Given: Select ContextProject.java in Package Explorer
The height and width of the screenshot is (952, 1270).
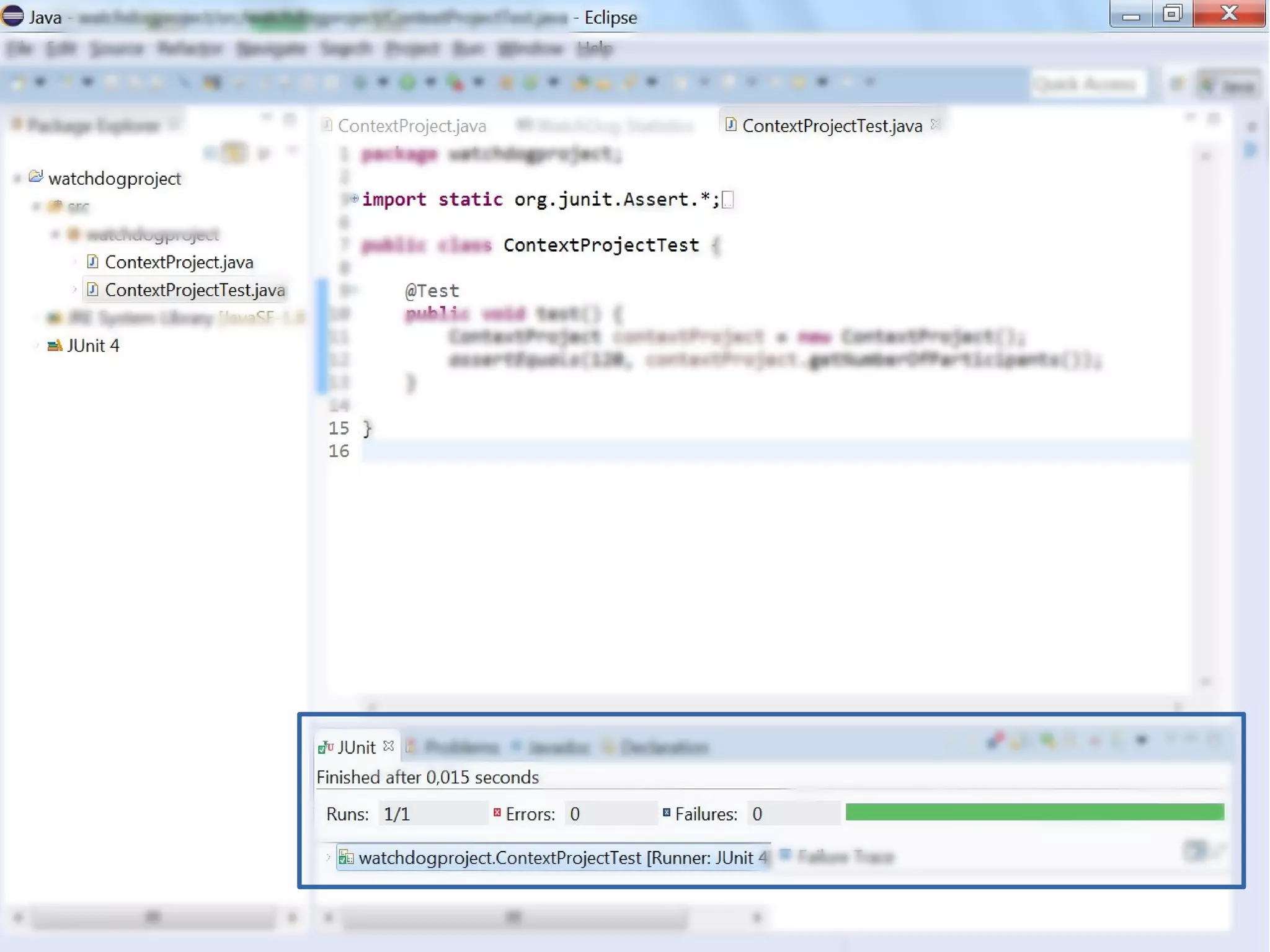Looking at the screenshot, I should point(179,262).
